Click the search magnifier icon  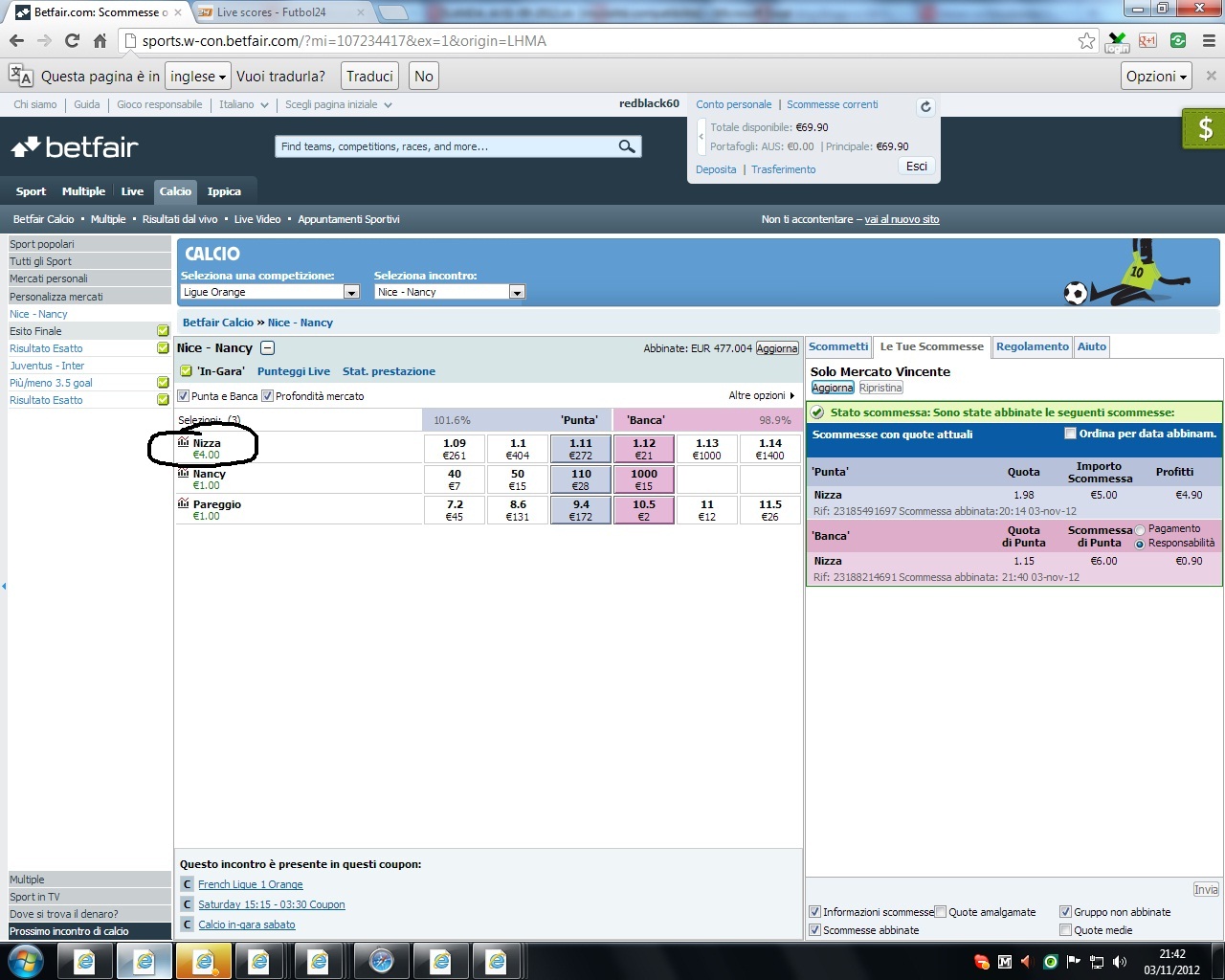tap(627, 146)
